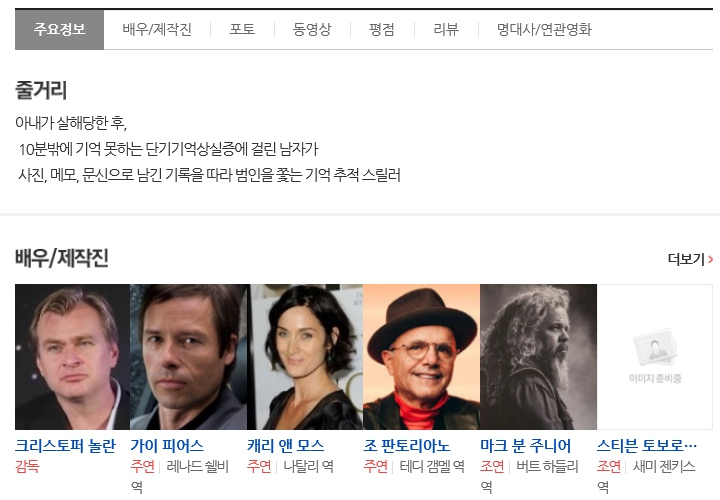The height and width of the screenshot is (500, 720).
Task: Click the 이미지 준비중 placeholder image
Action: coord(655,357)
